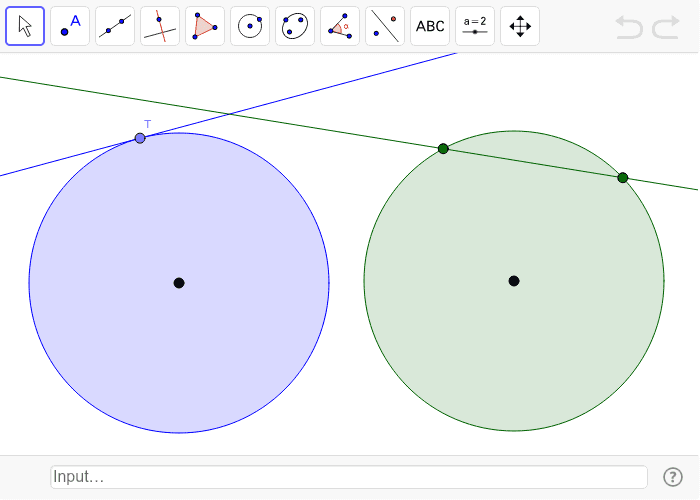Select the Move arrow tool
This screenshot has width=700, height=500.
tap(25, 26)
